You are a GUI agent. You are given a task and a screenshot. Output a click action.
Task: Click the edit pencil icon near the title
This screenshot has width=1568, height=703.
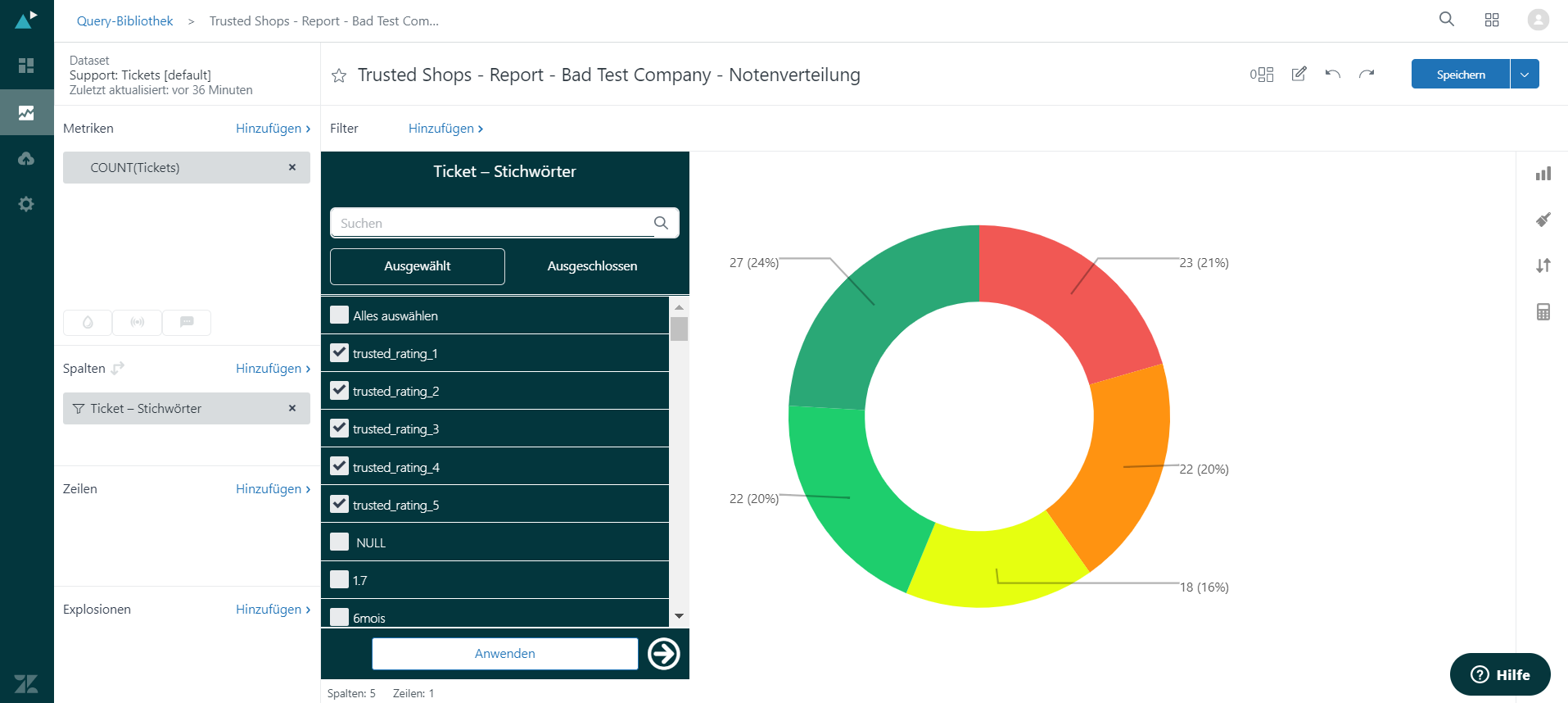1299,74
